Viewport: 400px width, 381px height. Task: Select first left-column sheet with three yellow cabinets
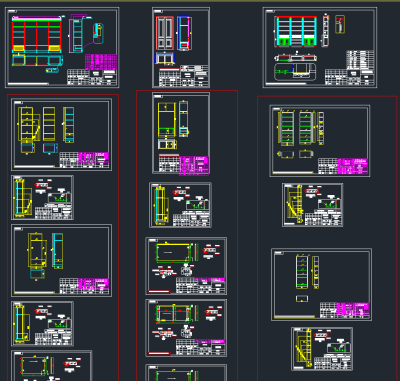[x=61, y=135]
